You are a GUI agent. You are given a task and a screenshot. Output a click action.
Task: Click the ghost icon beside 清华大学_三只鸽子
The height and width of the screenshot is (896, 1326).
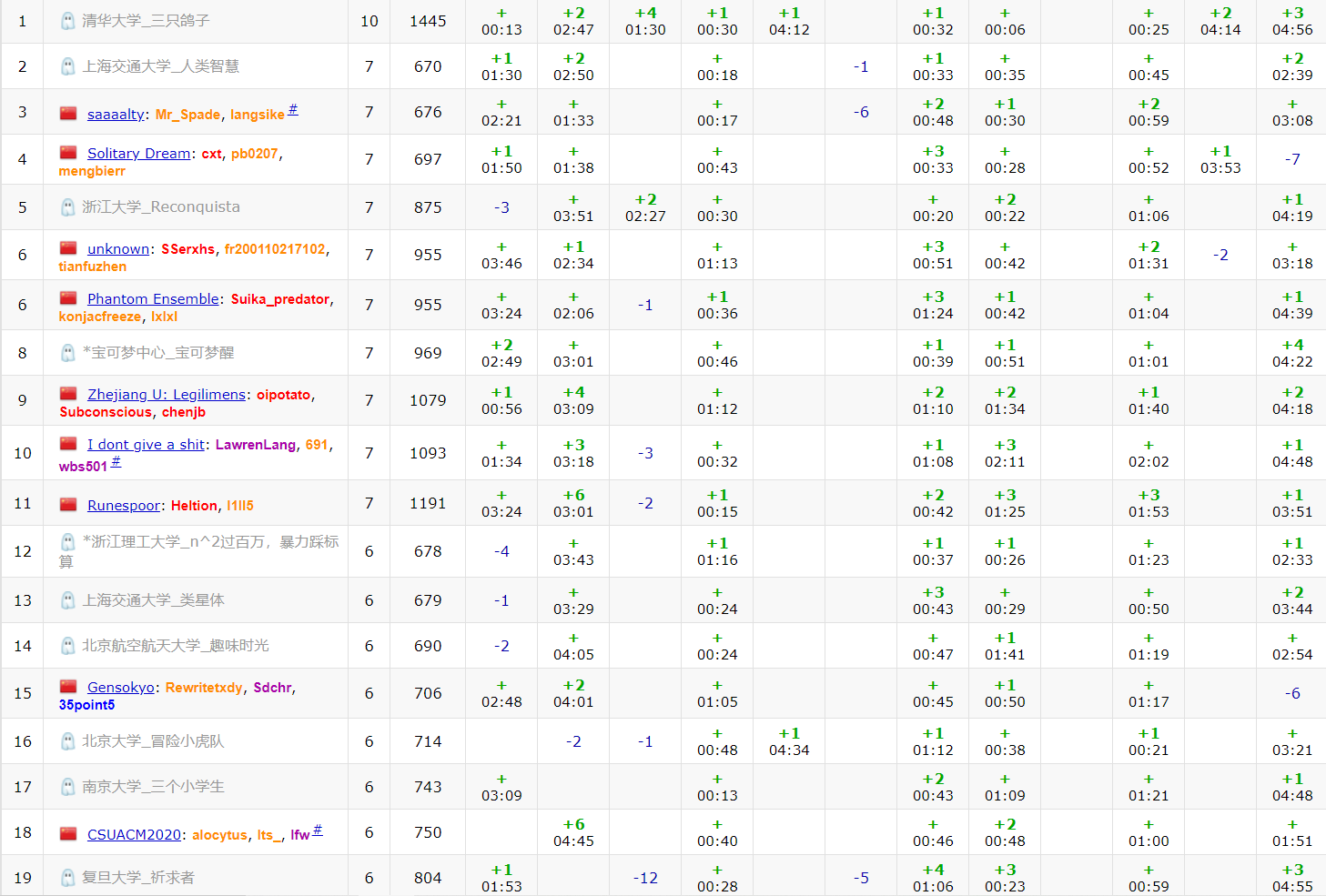(x=68, y=21)
